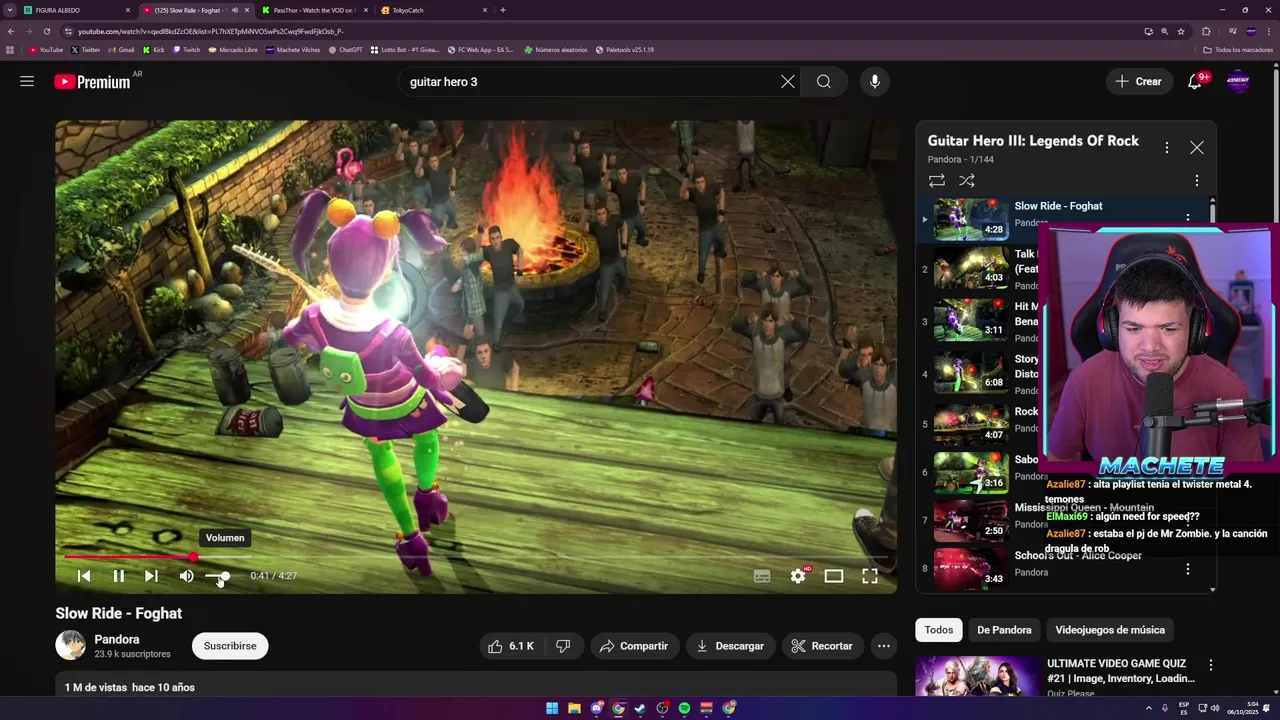The width and height of the screenshot is (1280, 720).
Task: Pause the Slow Ride video
Action: tap(119, 576)
